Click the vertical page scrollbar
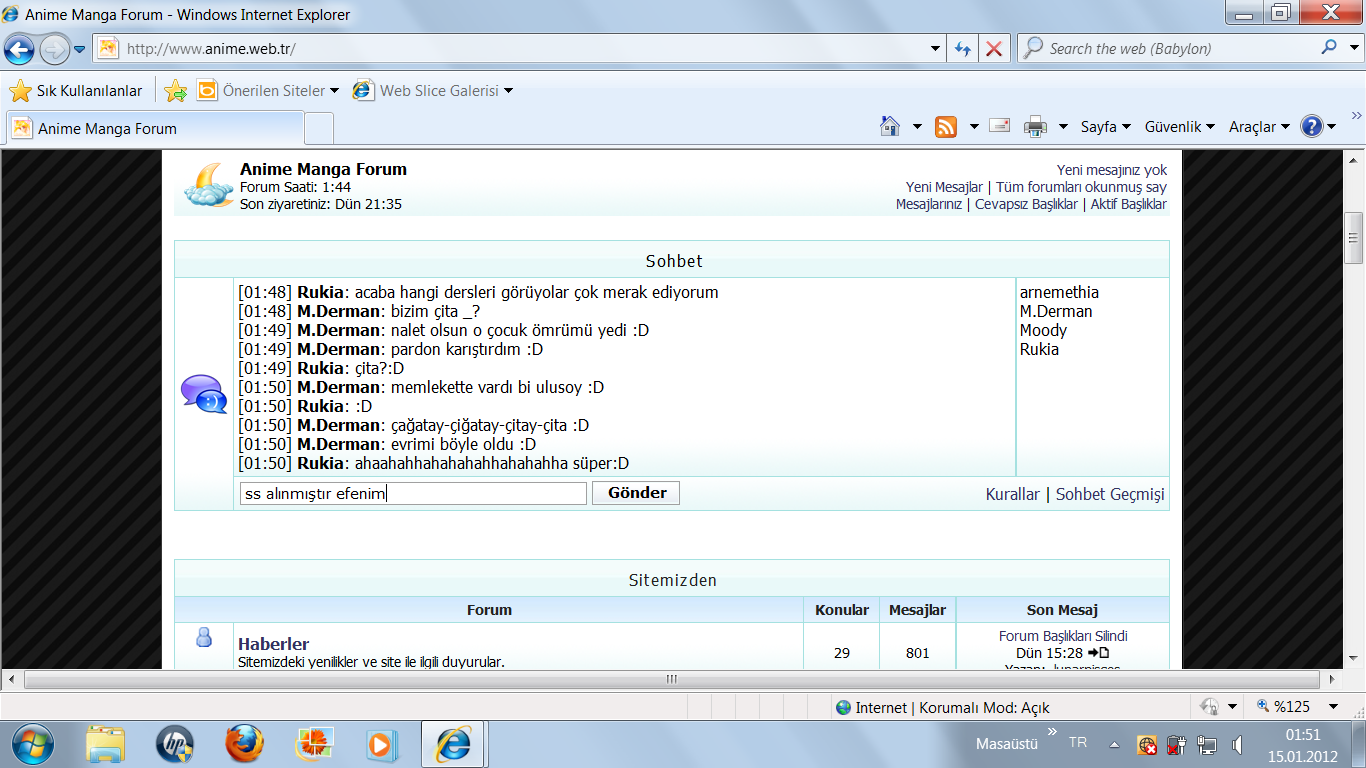Image resolution: width=1366 pixels, height=768 pixels. [x=1354, y=239]
